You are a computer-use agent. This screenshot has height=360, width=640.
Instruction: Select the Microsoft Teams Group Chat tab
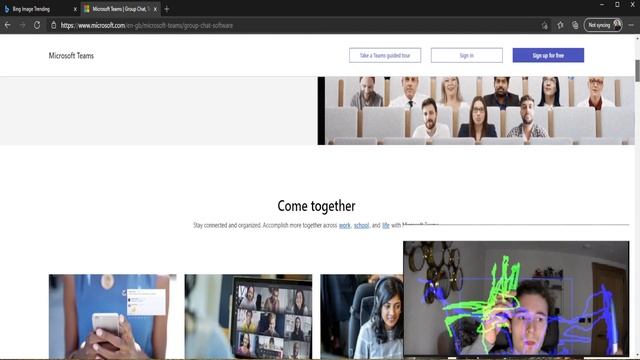120,9
